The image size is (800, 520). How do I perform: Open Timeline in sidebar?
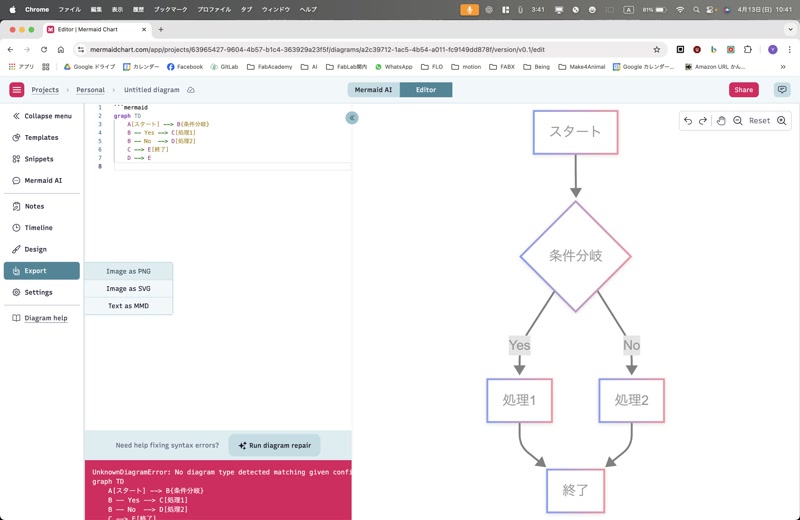(32, 228)
